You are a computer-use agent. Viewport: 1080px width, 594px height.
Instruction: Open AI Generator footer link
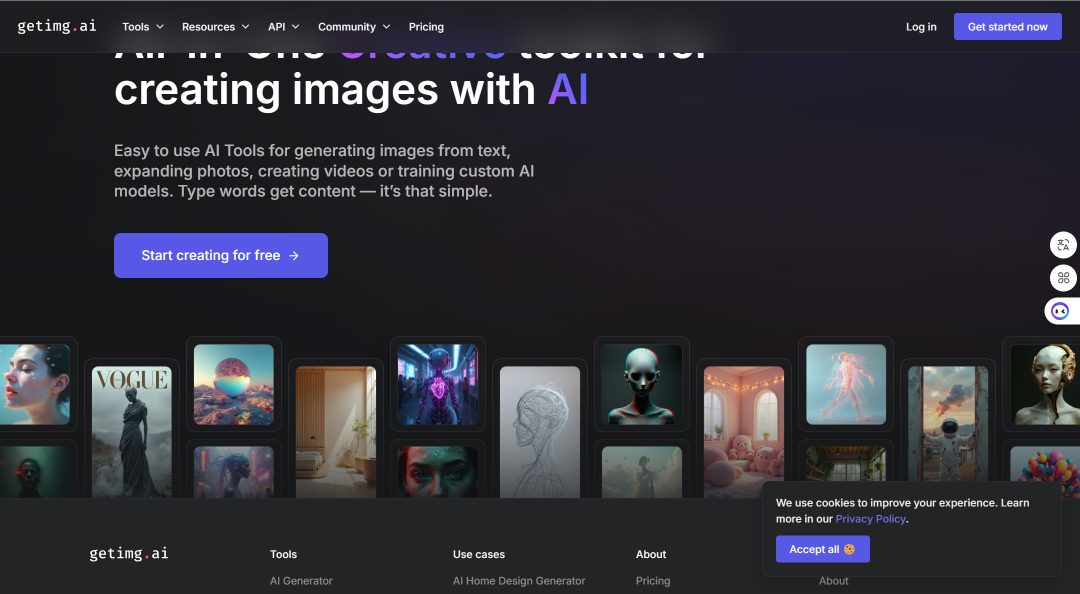(x=301, y=581)
